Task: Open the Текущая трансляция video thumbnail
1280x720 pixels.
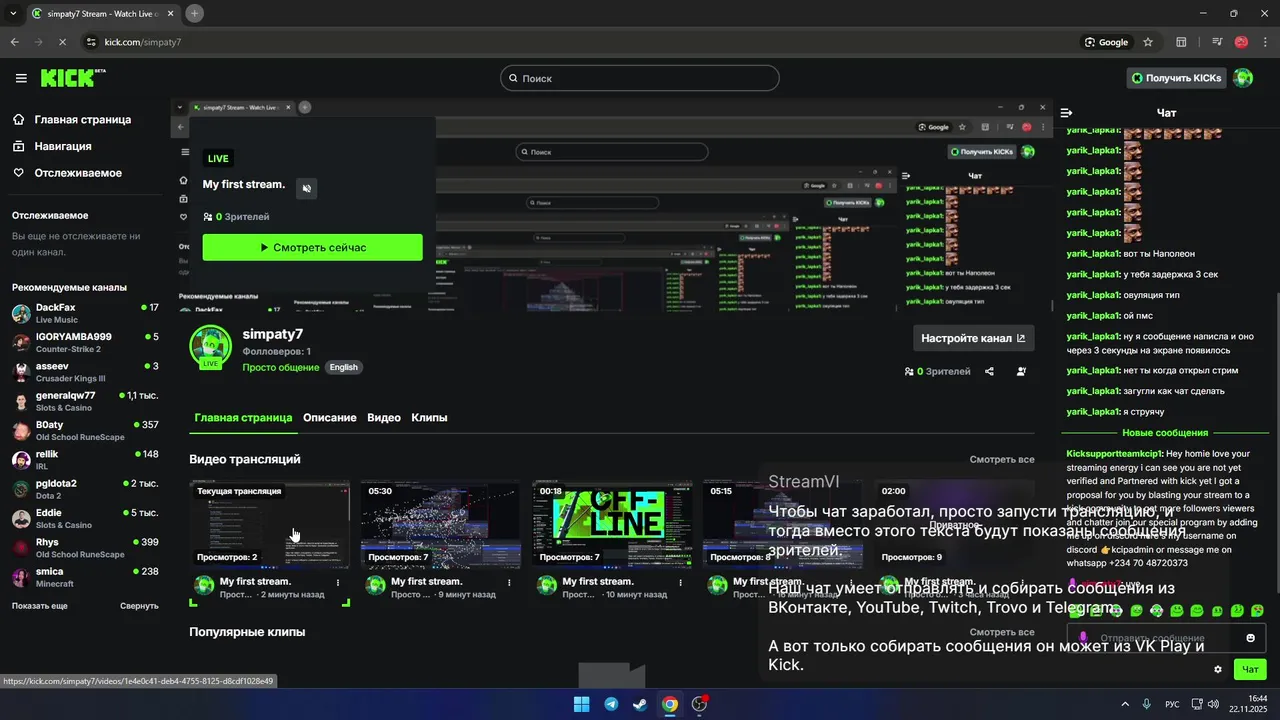Action: click(x=270, y=525)
